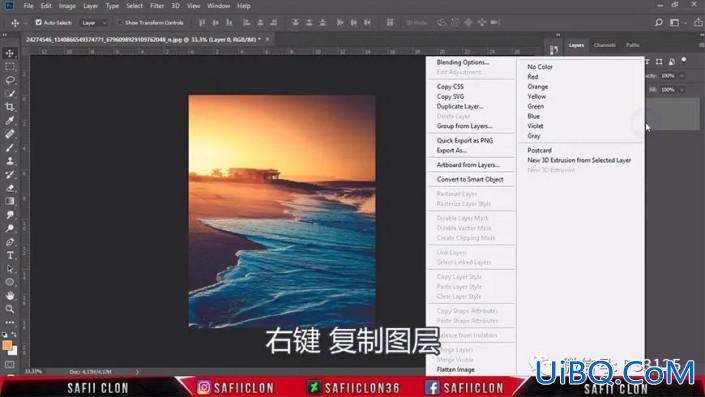Toggle the Quick Mask mode button
Screen dimensions: 705x397
click(9, 365)
